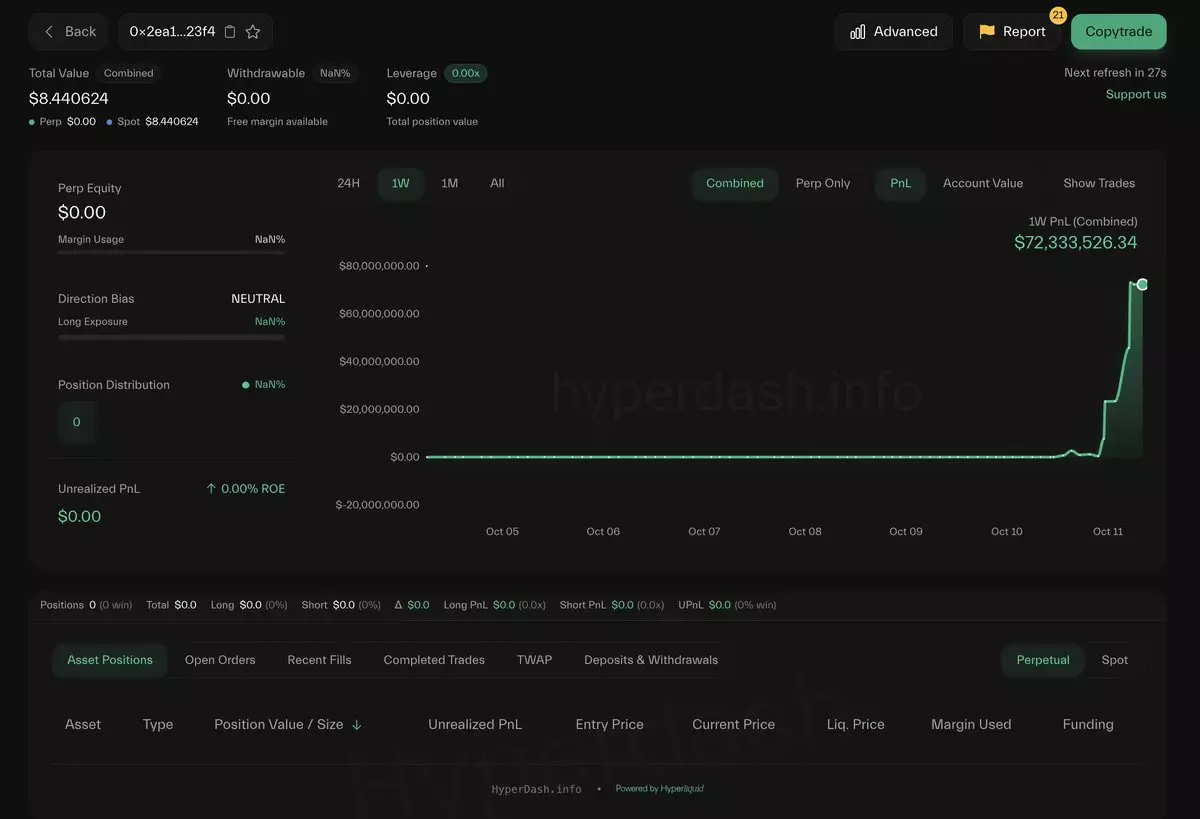Viewport: 1200px width, 819px height.
Task: Toggle chart to Account Value view
Action: (982, 183)
